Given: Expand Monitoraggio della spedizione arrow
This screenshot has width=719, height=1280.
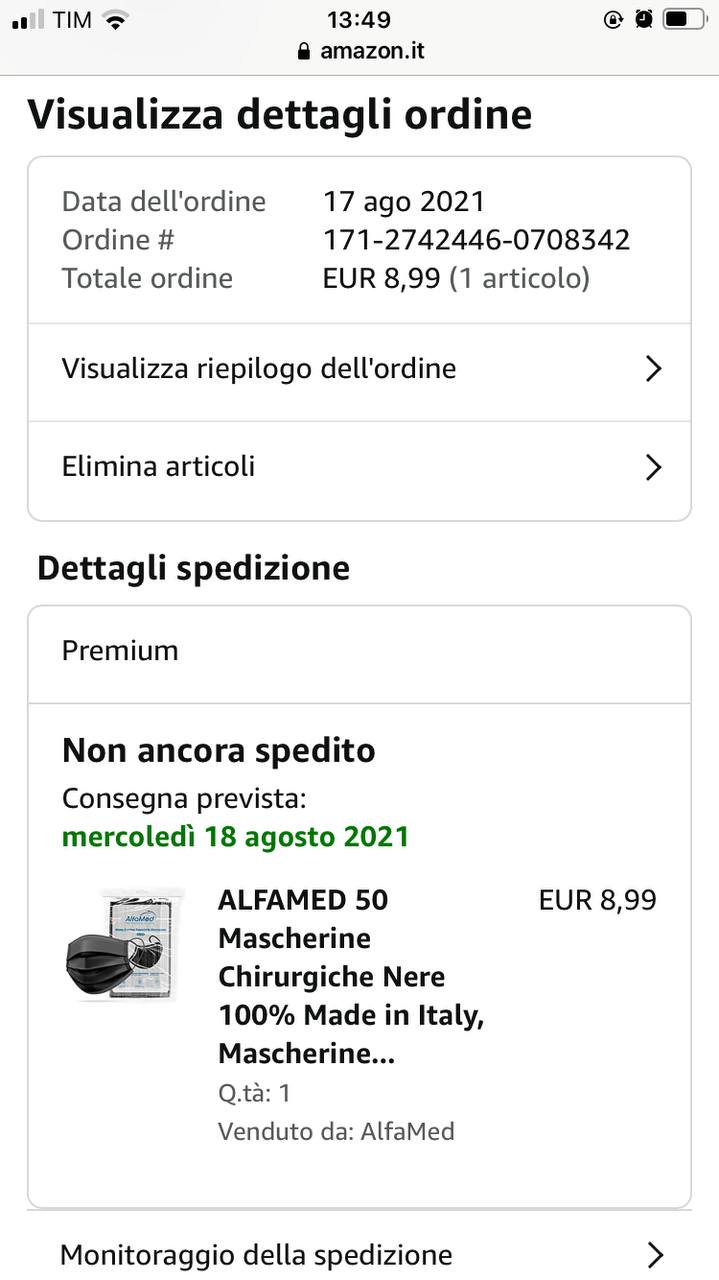Looking at the screenshot, I should 655,1255.
